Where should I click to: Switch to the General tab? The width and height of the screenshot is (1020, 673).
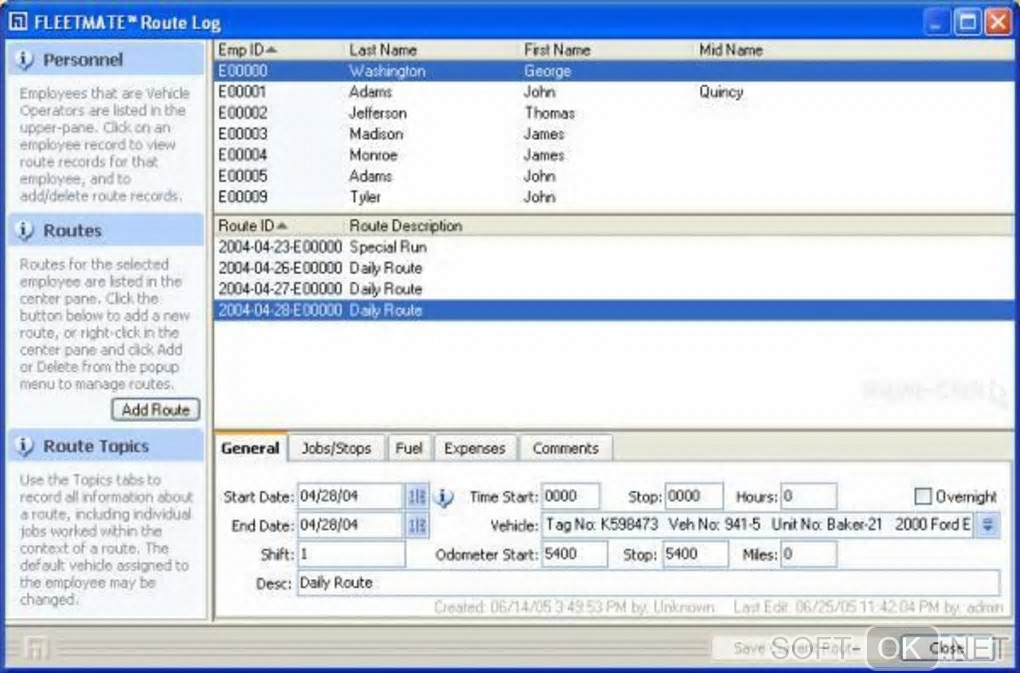250,448
